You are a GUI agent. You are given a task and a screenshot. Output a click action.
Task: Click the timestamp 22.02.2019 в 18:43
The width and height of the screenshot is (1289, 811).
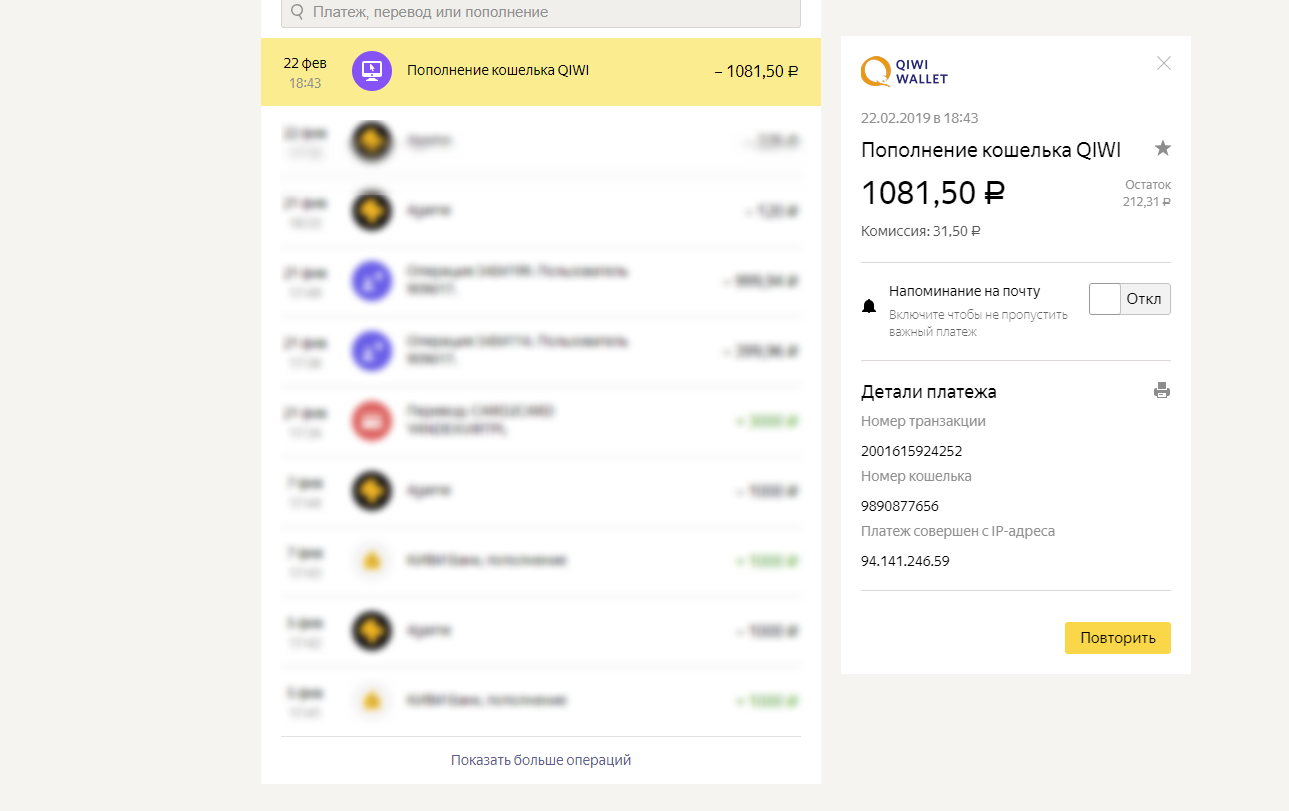(919, 118)
